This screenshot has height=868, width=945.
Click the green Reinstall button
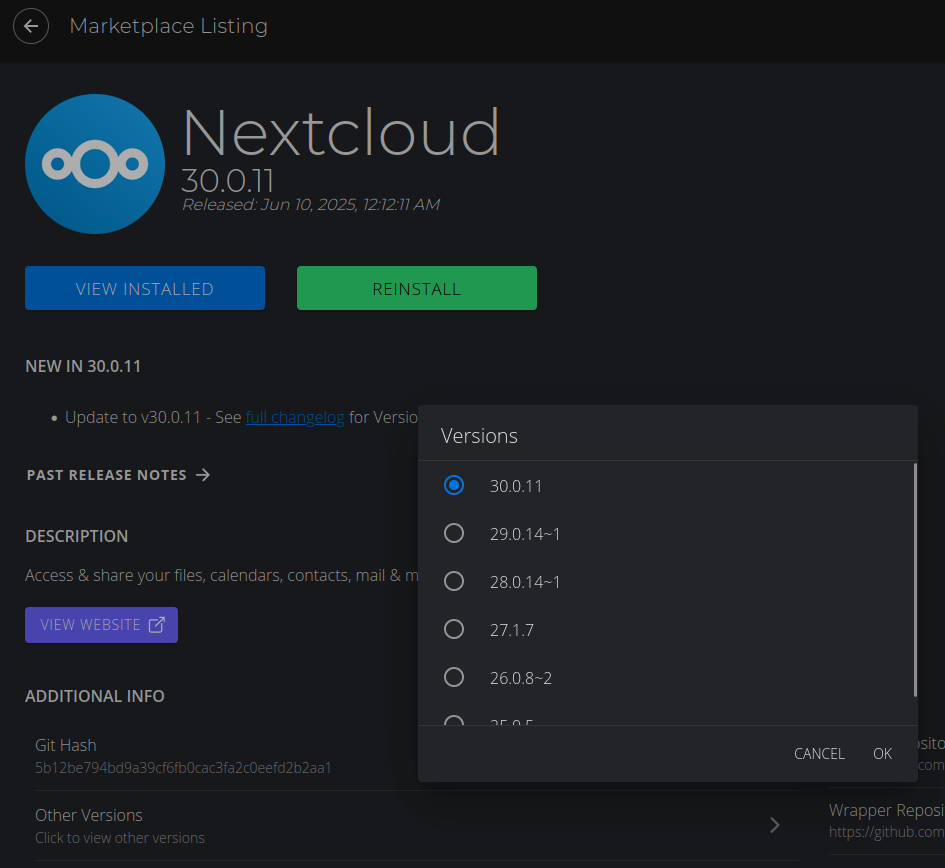point(417,289)
